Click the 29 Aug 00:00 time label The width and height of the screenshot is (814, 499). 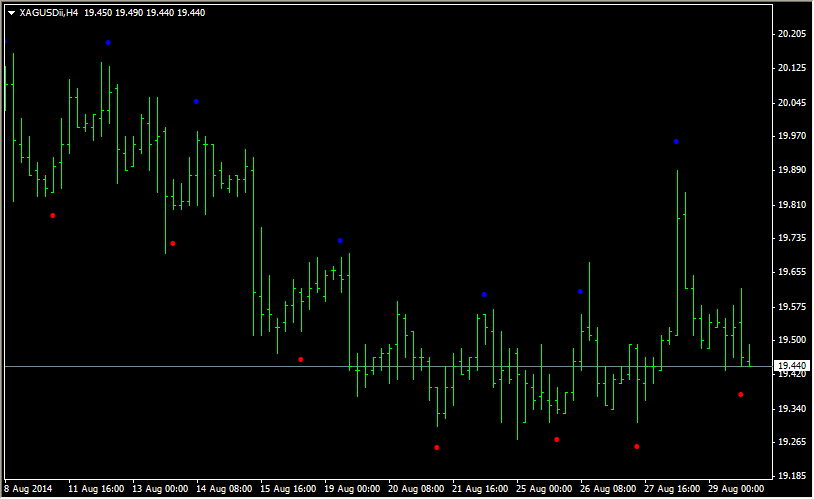[x=736, y=489]
